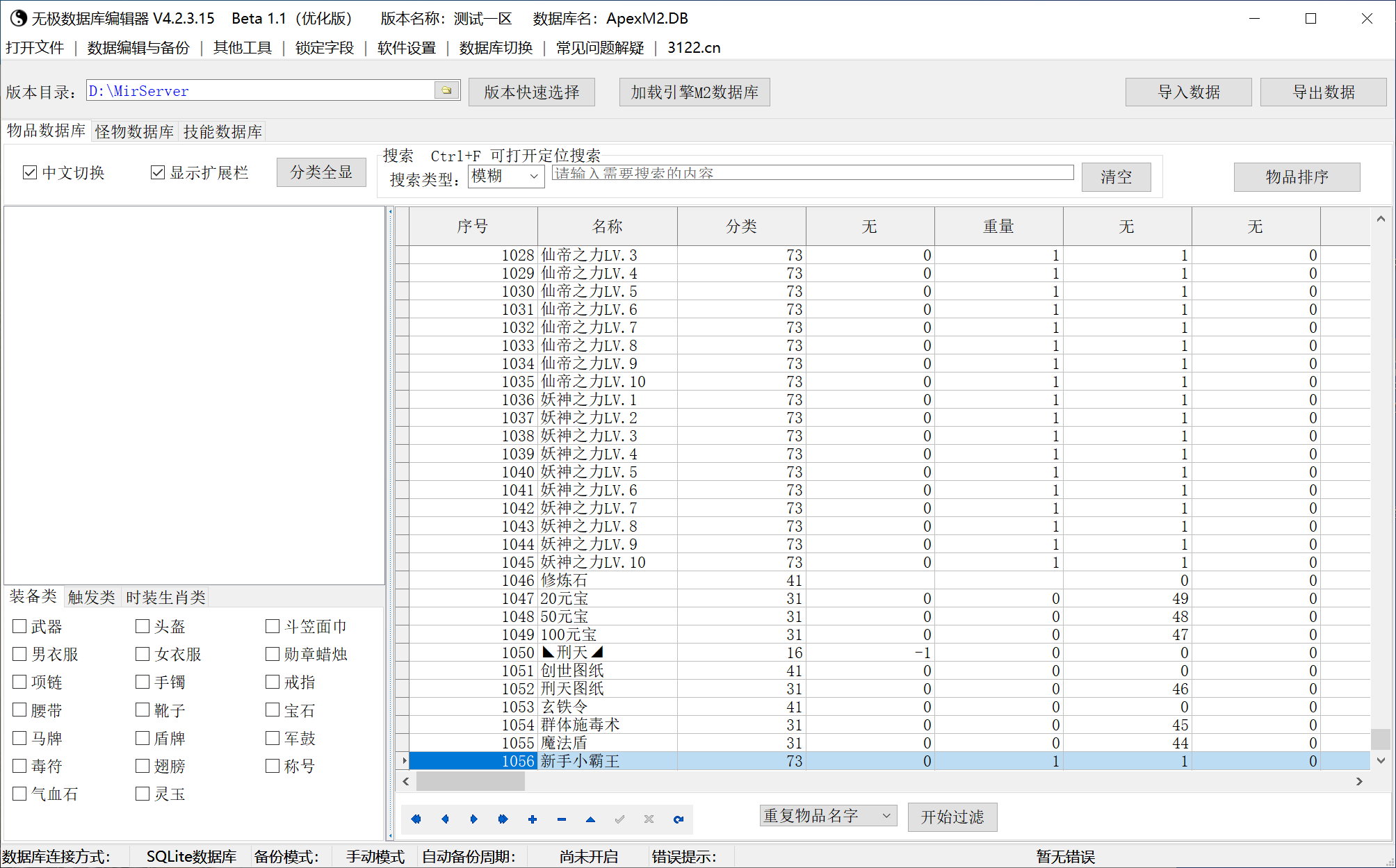
Task: Click horizontal scrollbar right arrow
Action: pos(1360,781)
